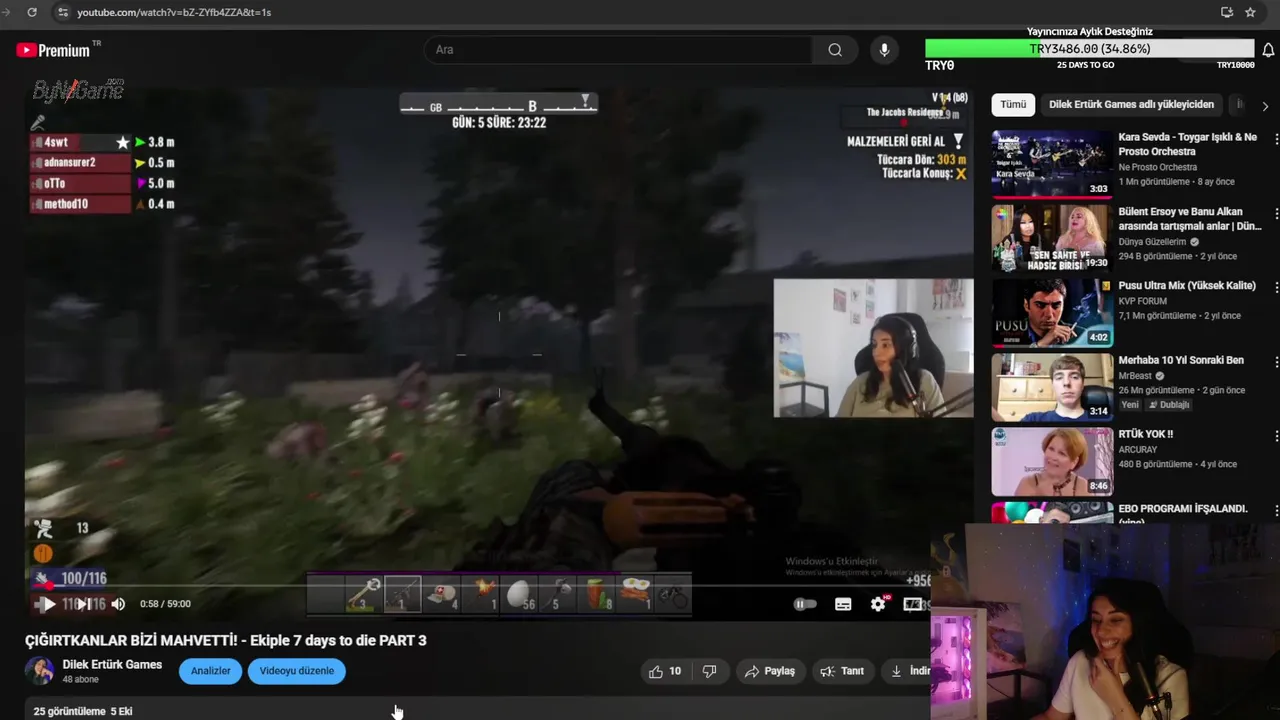Visit 'KVP FORUM' channel

pos(1142,301)
